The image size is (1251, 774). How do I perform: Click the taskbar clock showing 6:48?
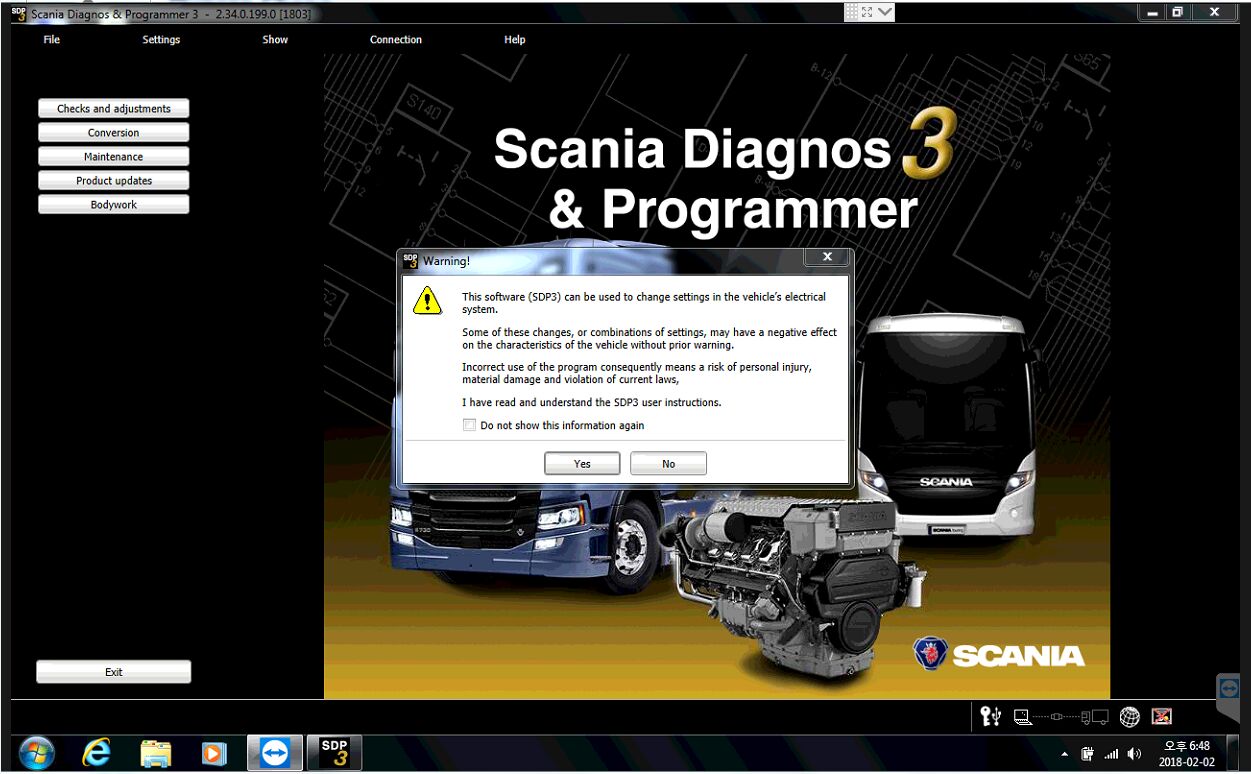[1187, 753]
